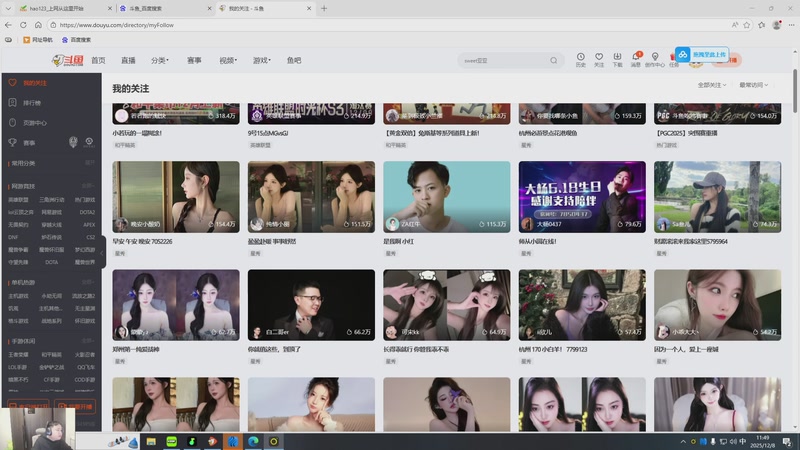Select 我的关注 heart in sidebar
800x450 pixels.
coord(12,83)
